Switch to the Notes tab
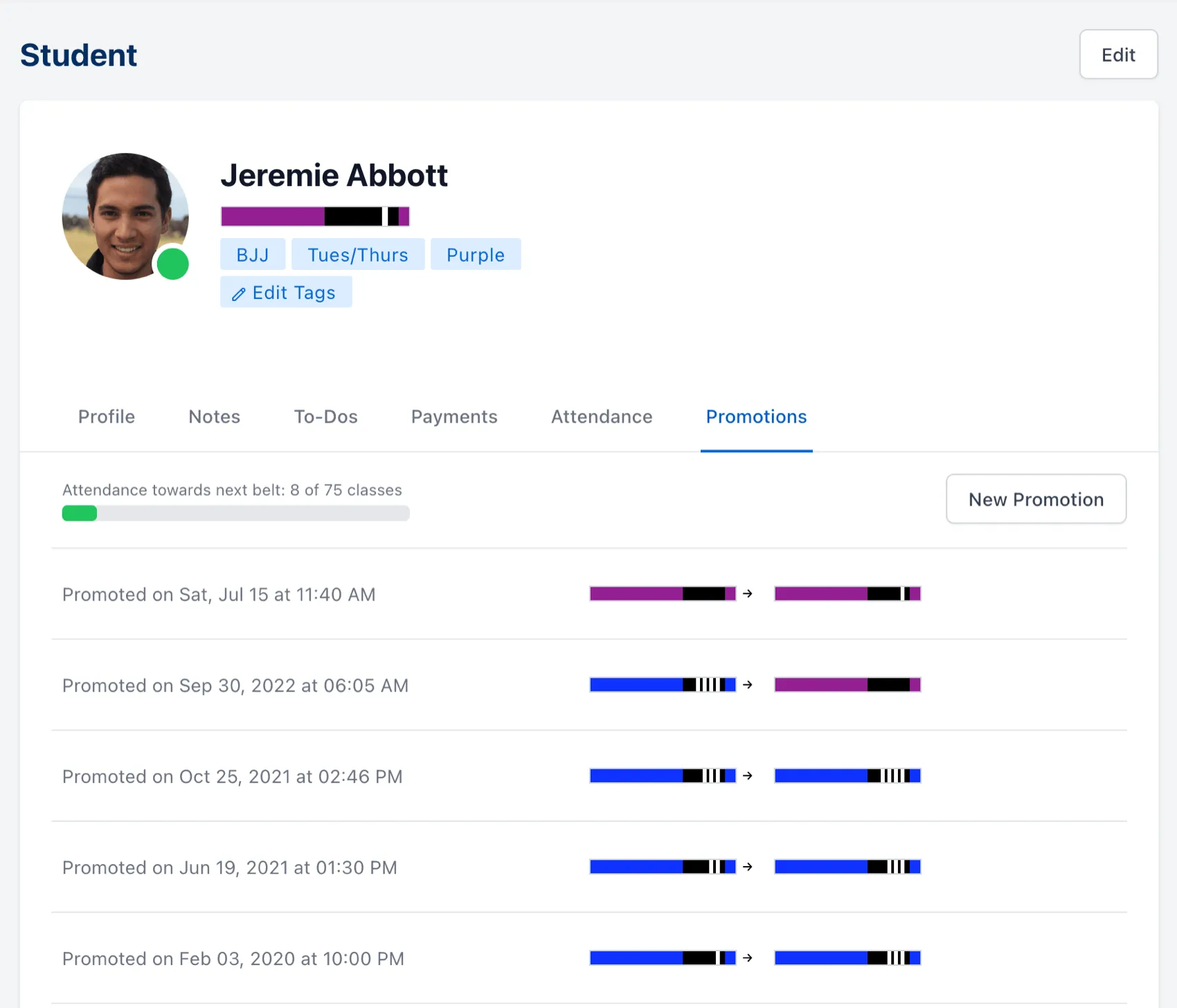 point(213,417)
